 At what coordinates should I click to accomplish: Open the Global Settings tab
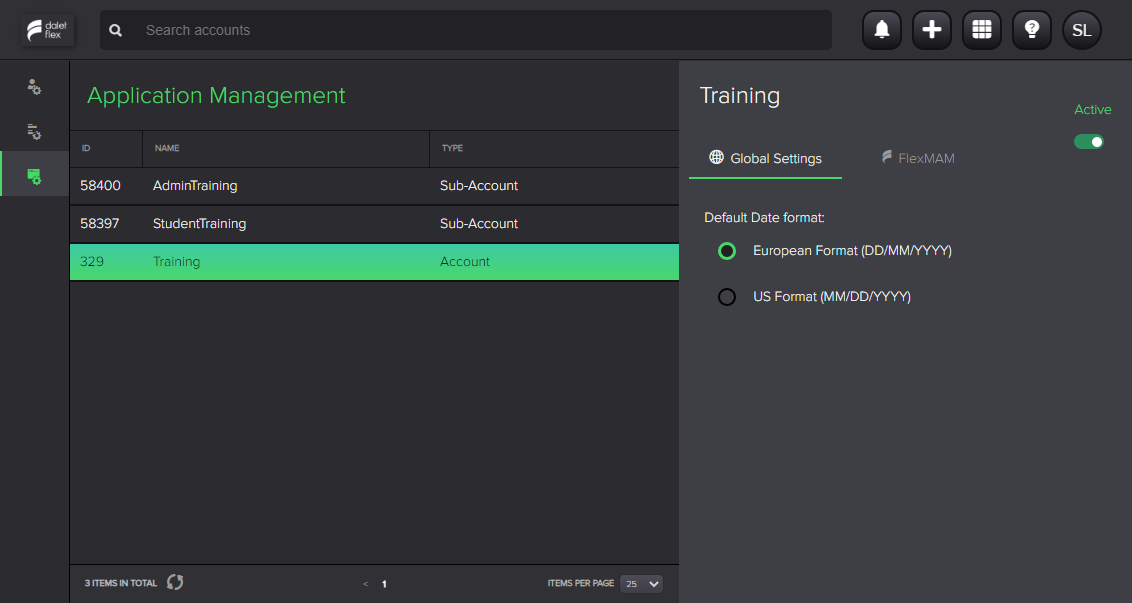(765, 157)
